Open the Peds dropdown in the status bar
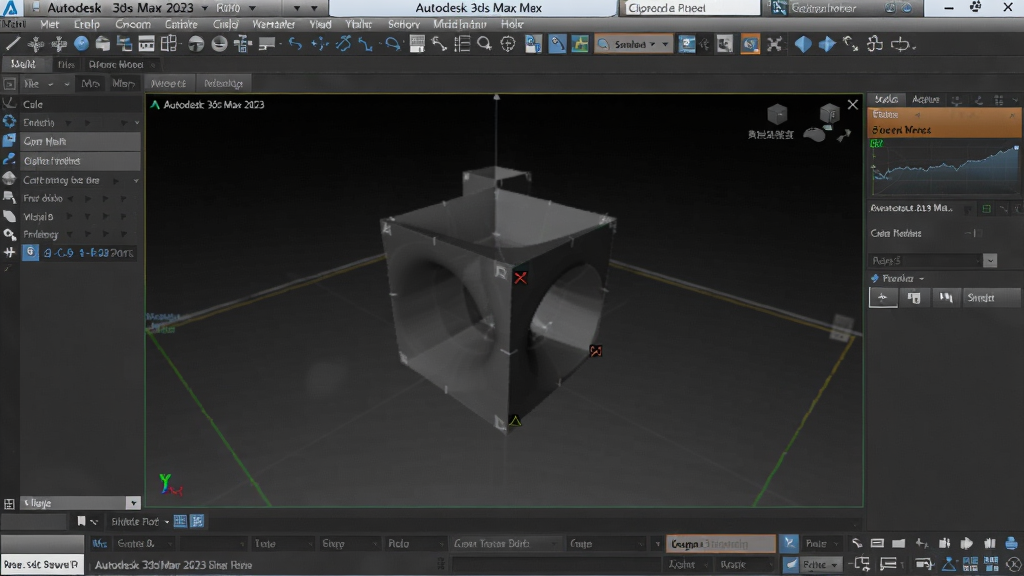1024x576 pixels. pos(822,543)
